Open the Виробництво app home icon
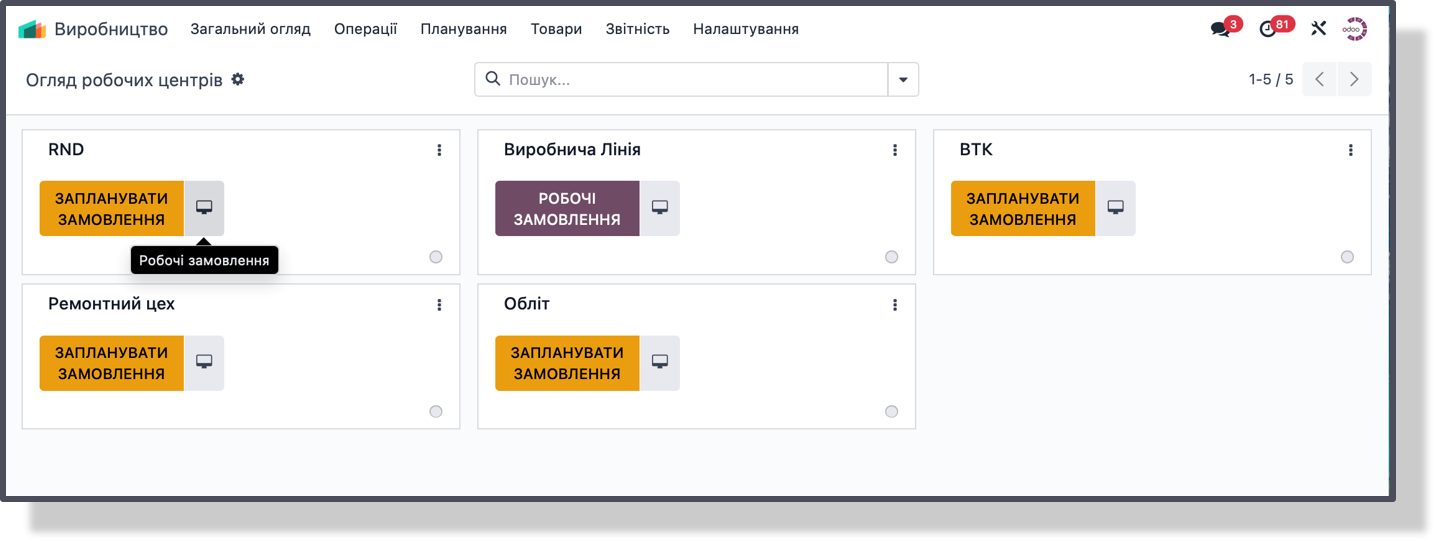 (x=32, y=29)
